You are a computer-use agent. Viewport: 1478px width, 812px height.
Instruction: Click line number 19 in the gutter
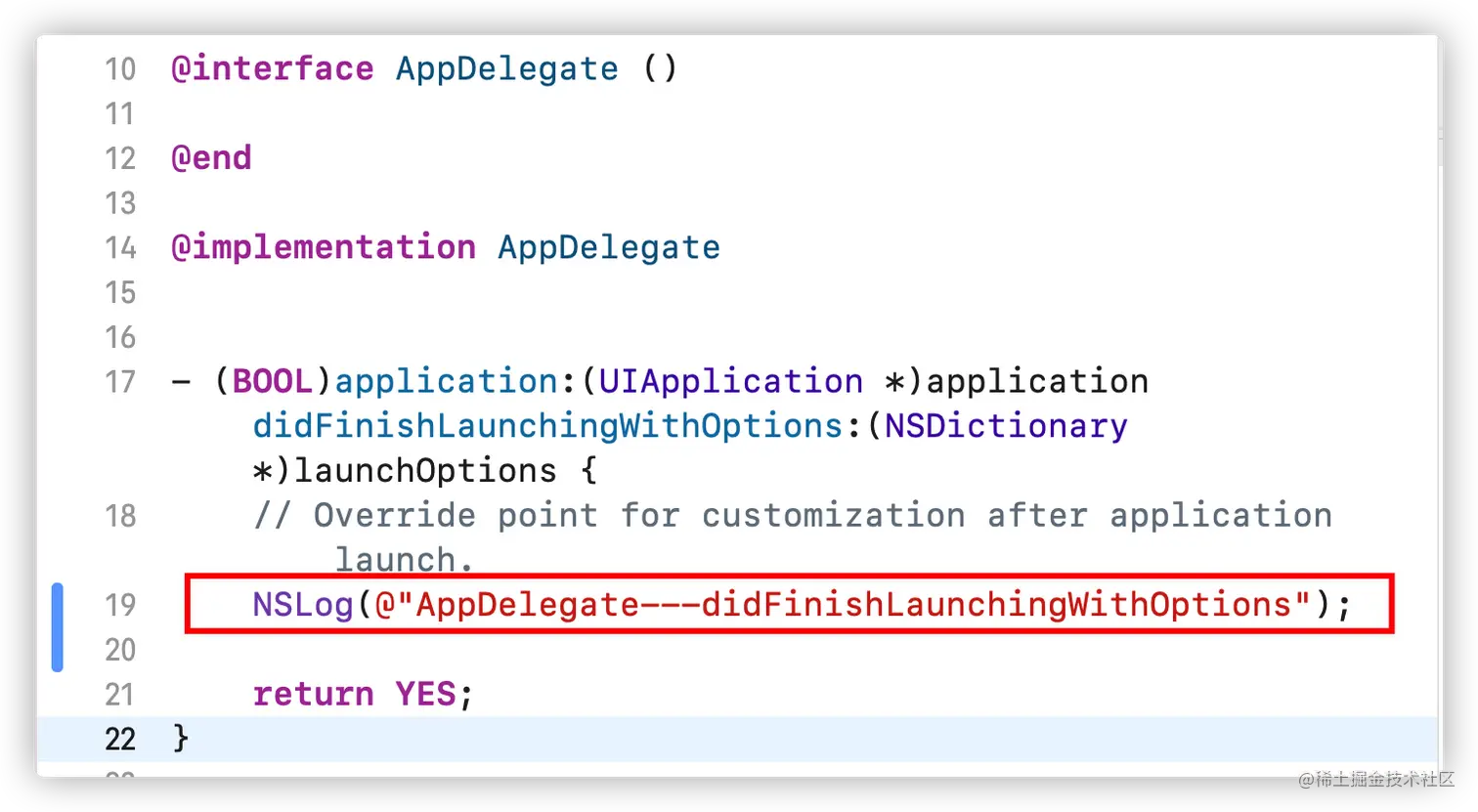click(120, 605)
